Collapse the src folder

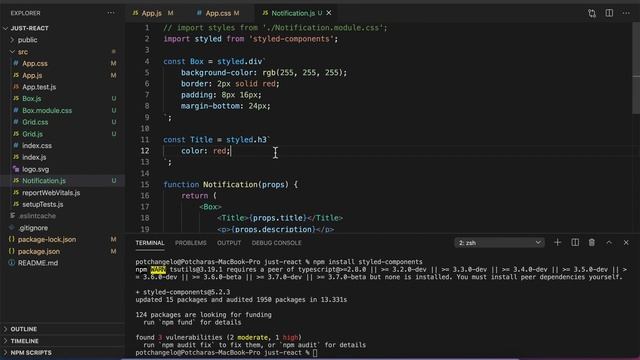[12, 52]
